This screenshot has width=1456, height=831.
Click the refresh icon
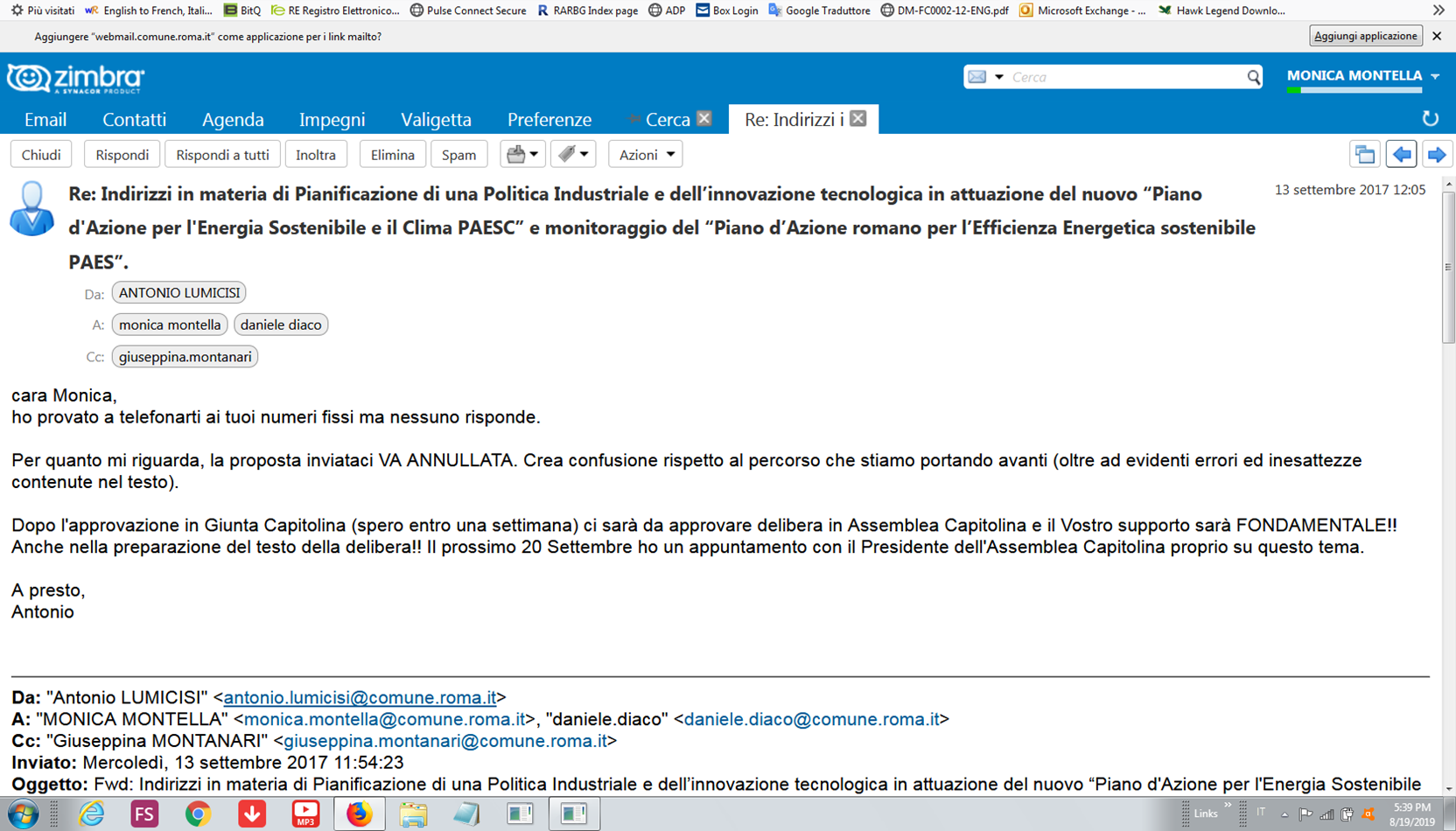coord(1431,118)
